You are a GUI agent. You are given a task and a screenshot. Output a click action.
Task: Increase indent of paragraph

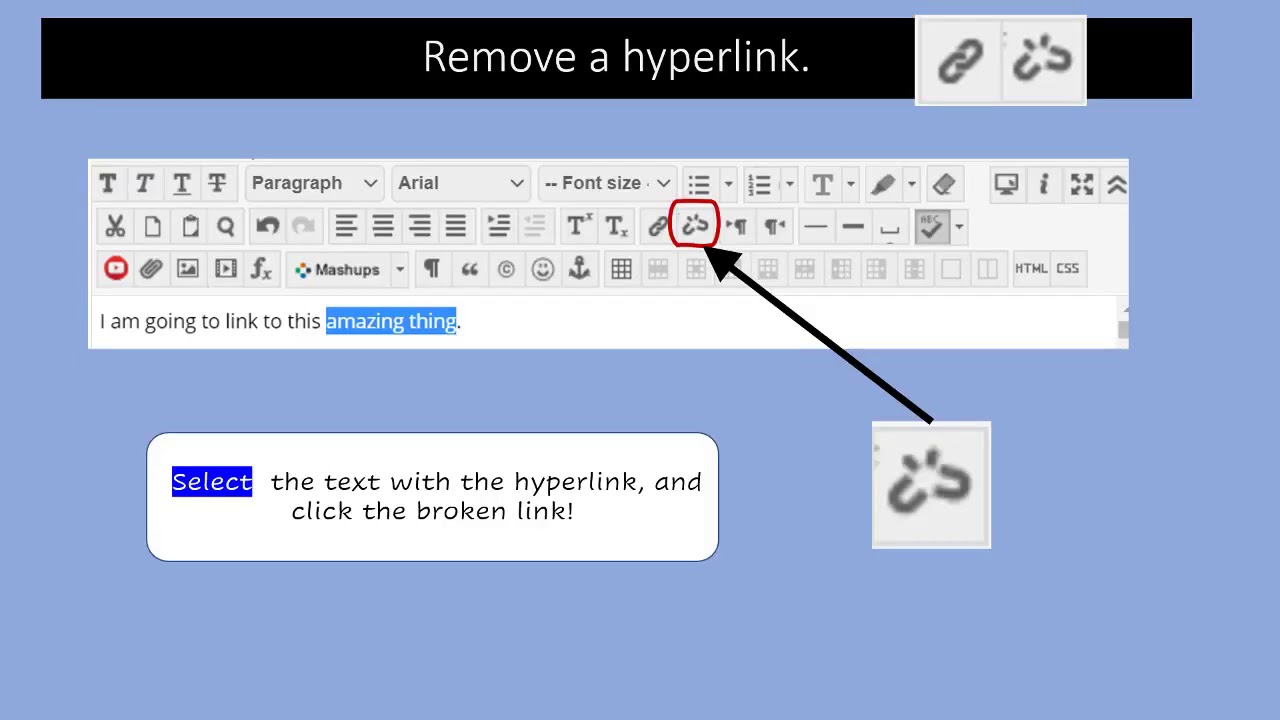[498, 227]
